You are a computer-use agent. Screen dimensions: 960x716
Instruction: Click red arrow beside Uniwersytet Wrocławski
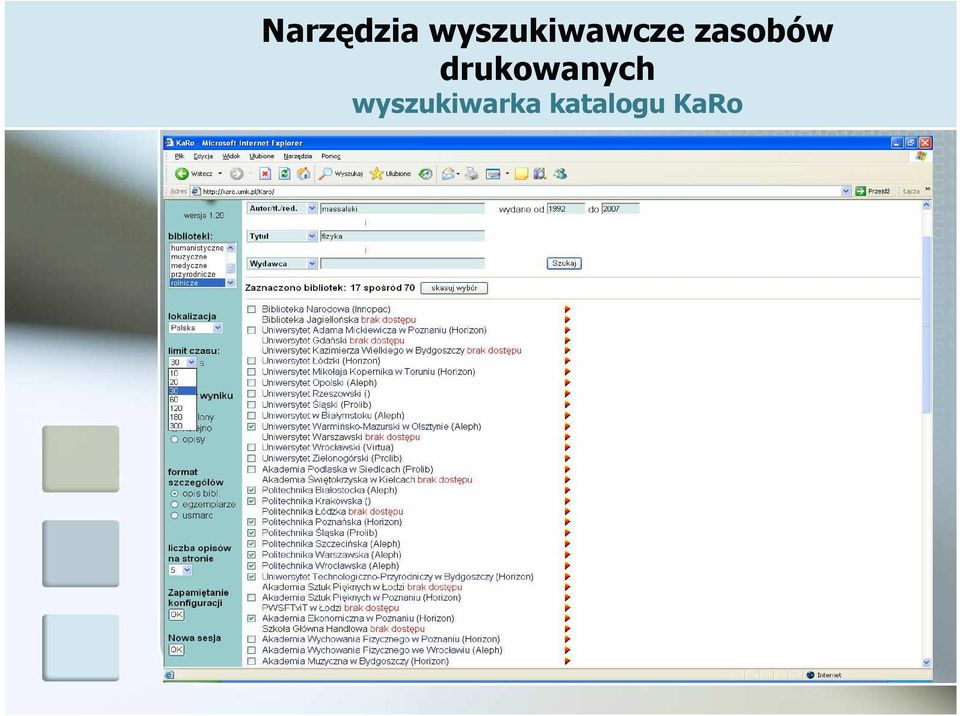568,448
